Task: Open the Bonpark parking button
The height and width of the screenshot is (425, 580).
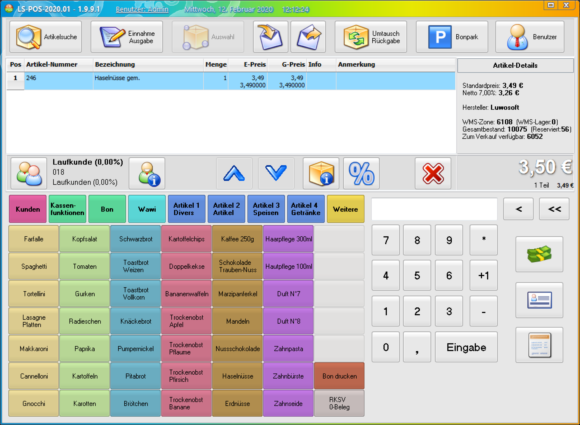Action: 452,37
